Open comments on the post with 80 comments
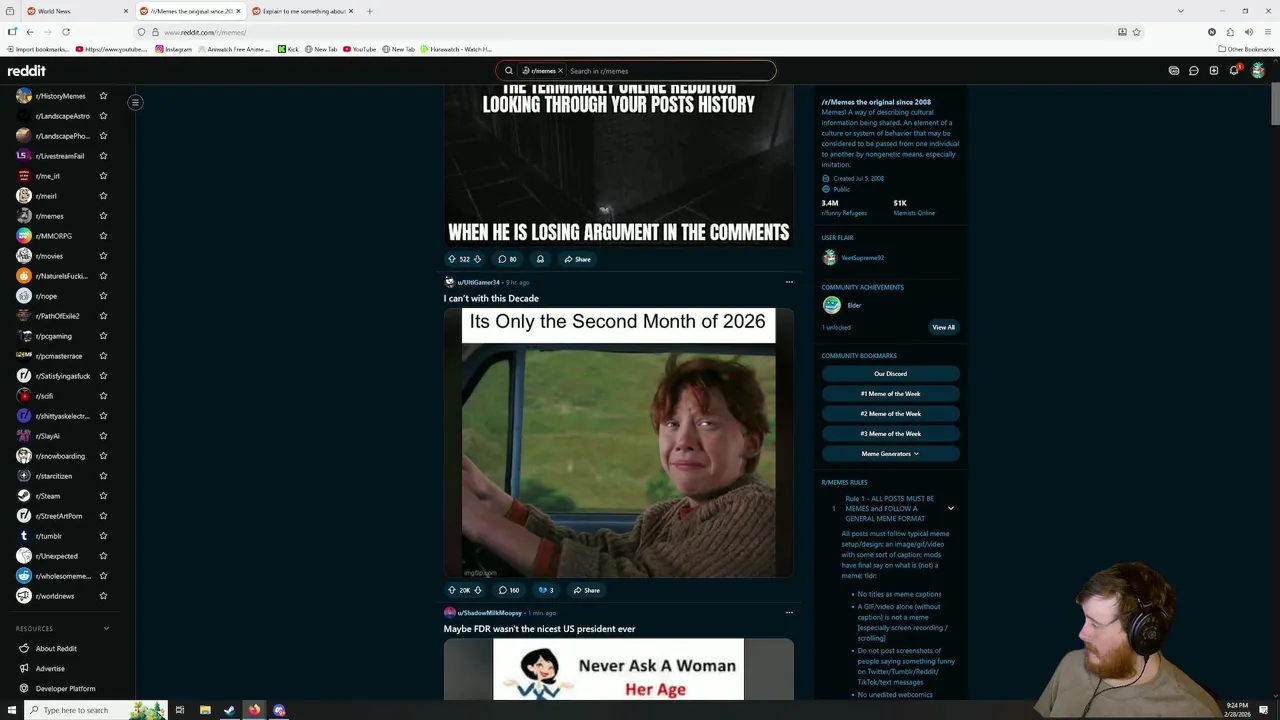 point(507,259)
